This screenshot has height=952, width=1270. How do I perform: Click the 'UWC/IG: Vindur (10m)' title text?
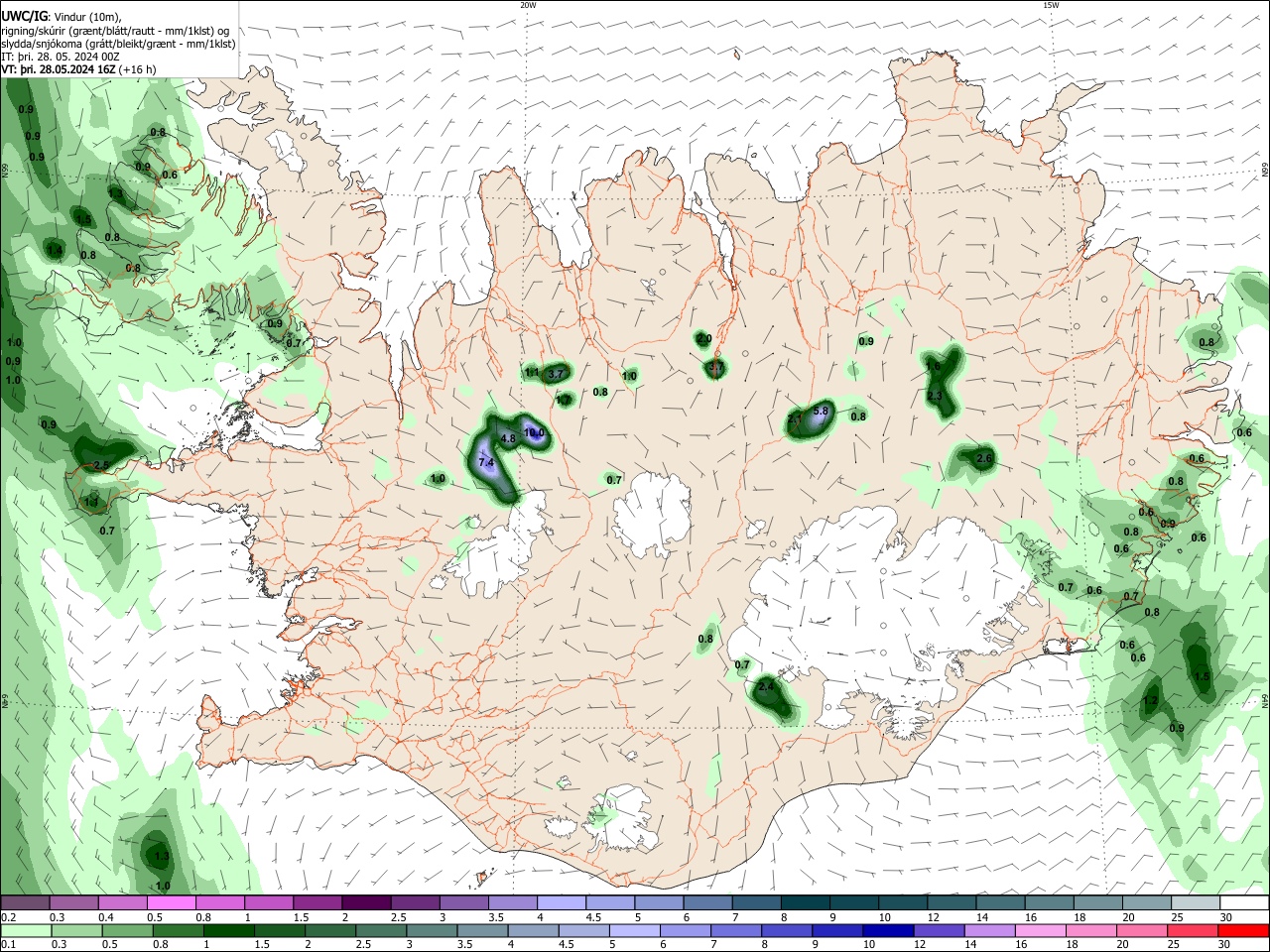tap(61, 17)
